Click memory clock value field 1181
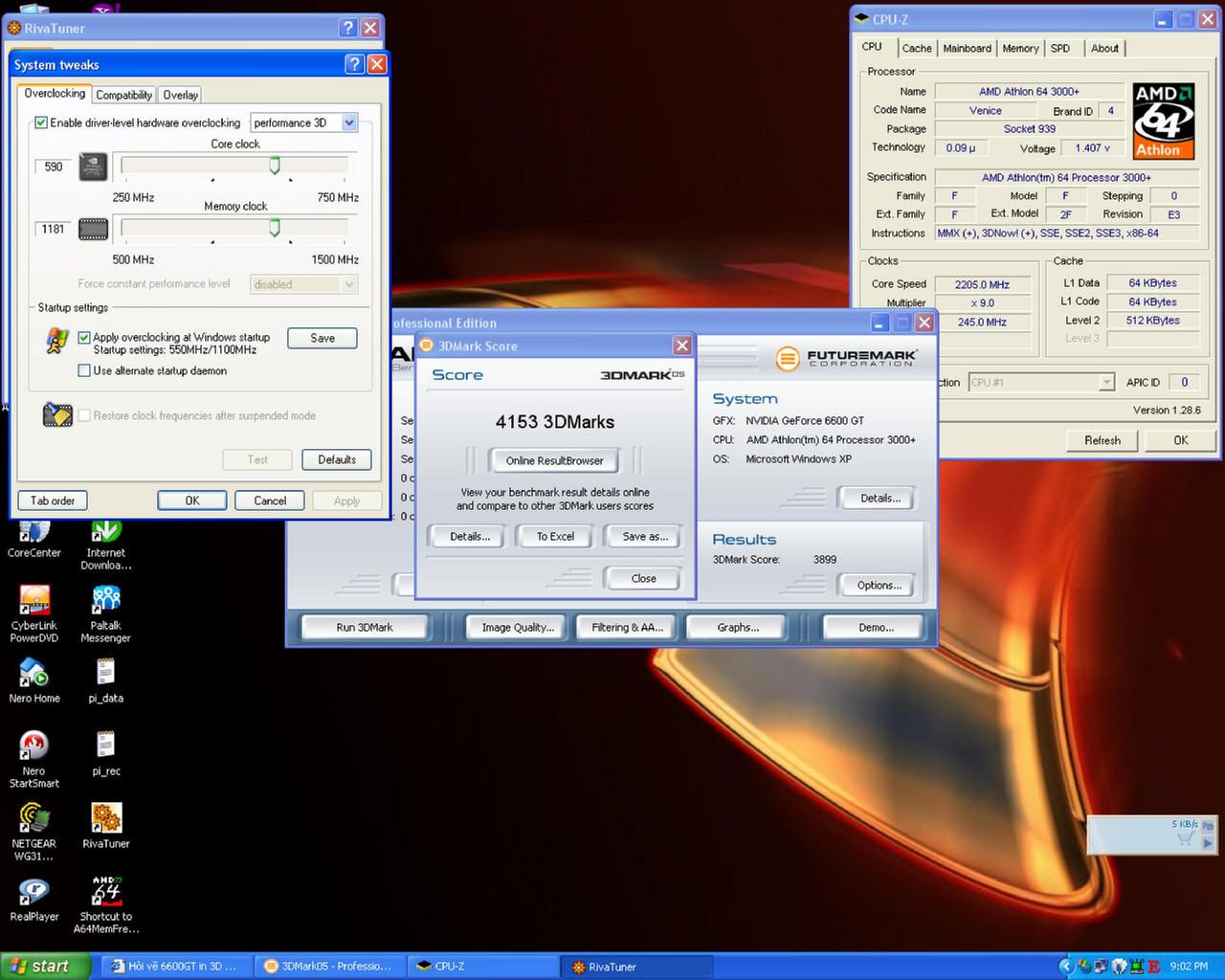 [x=54, y=229]
